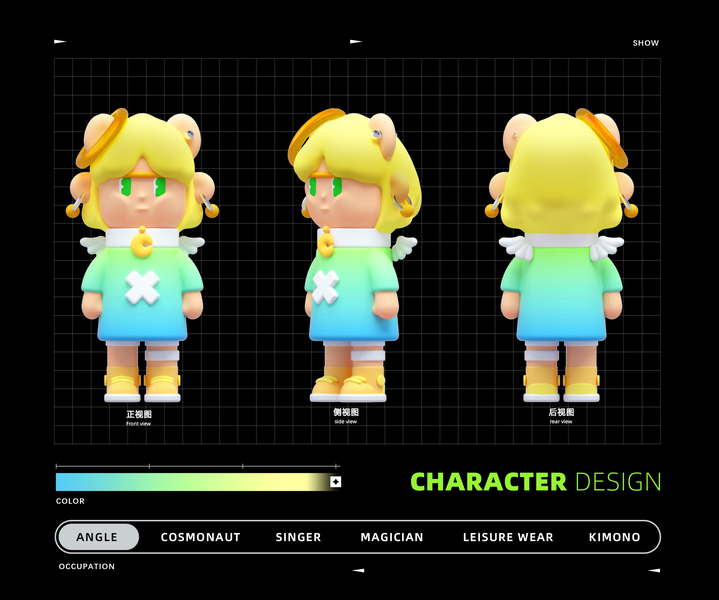This screenshot has width=719, height=600.
Task: Click the white arrow marker at top center
Action: tap(356, 42)
